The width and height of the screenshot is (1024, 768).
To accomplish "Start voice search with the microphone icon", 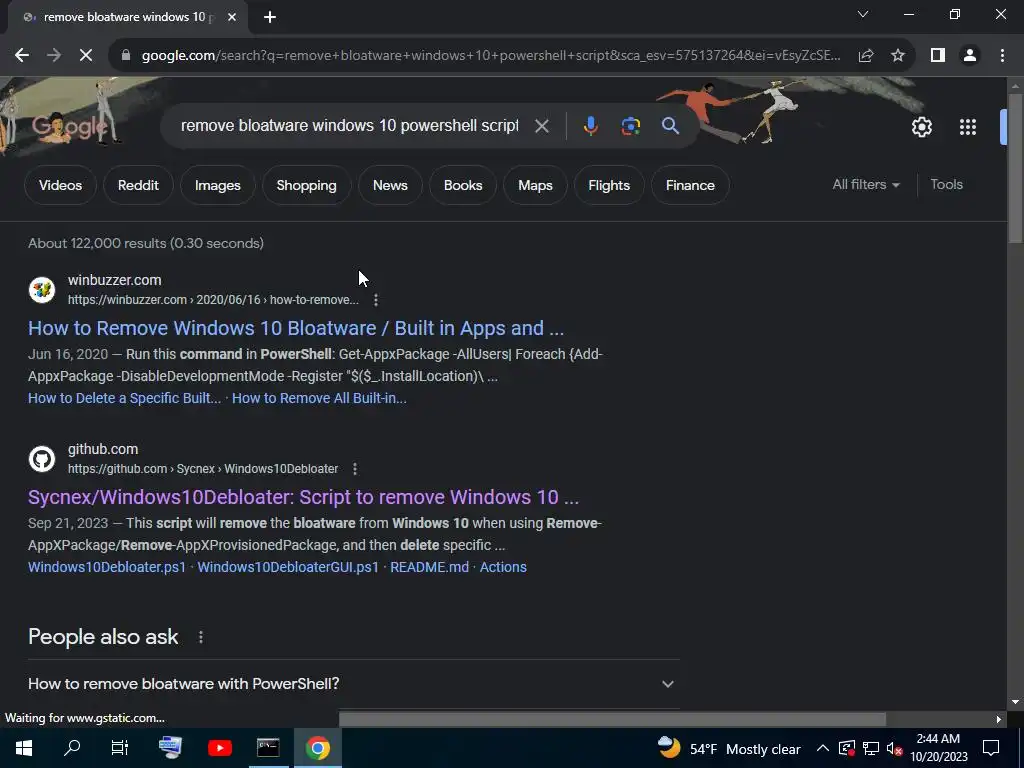I will point(590,126).
